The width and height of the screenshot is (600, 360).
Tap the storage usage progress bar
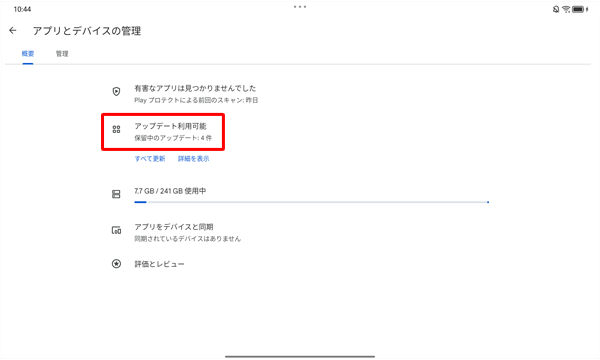point(311,202)
